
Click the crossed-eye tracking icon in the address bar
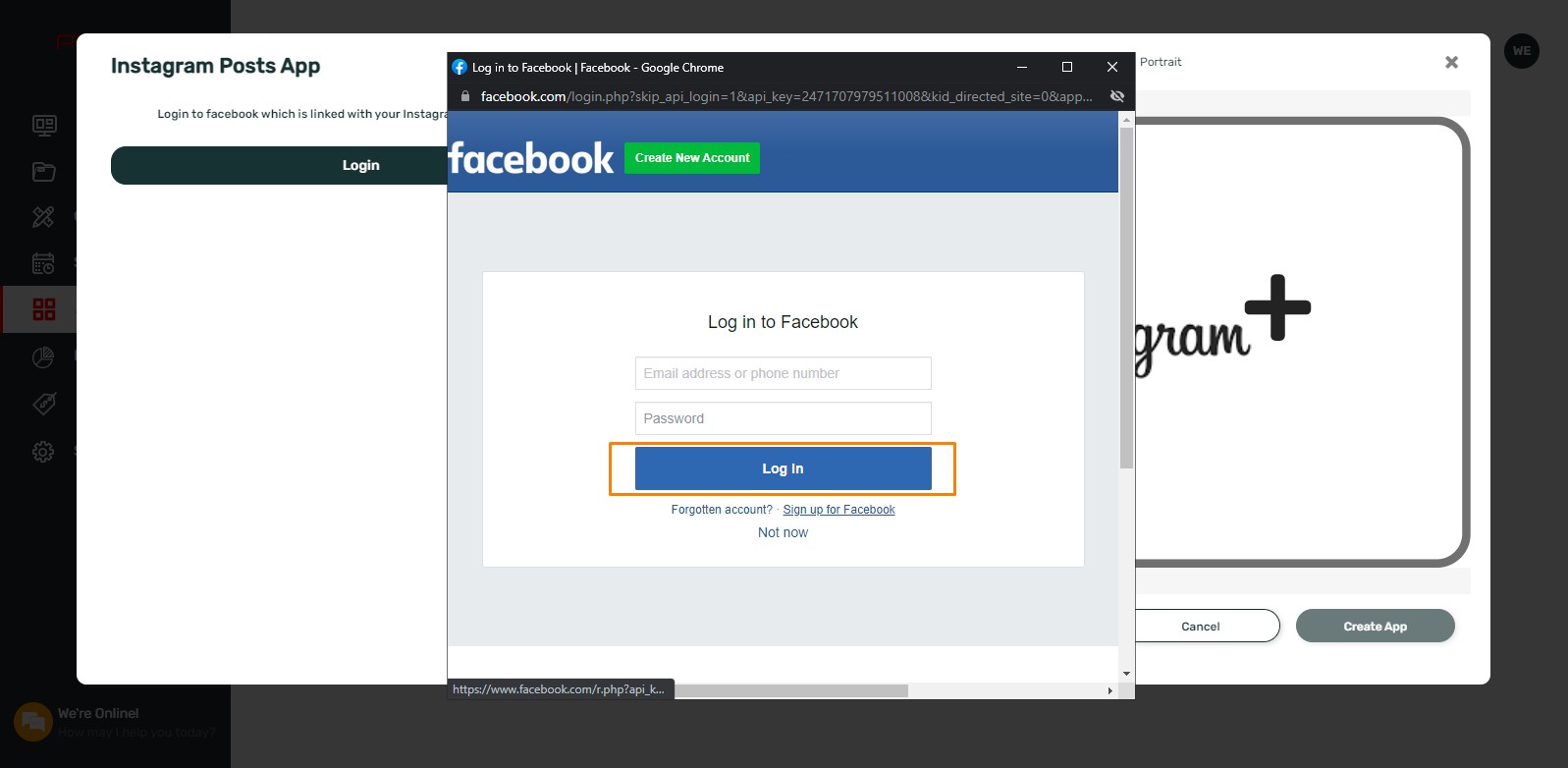(1116, 96)
